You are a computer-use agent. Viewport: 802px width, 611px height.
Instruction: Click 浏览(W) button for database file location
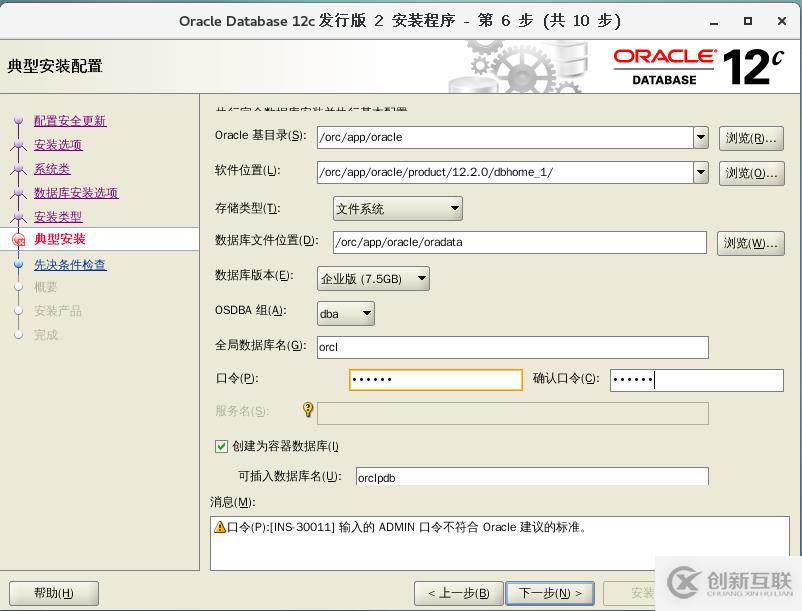pos(750,243)
